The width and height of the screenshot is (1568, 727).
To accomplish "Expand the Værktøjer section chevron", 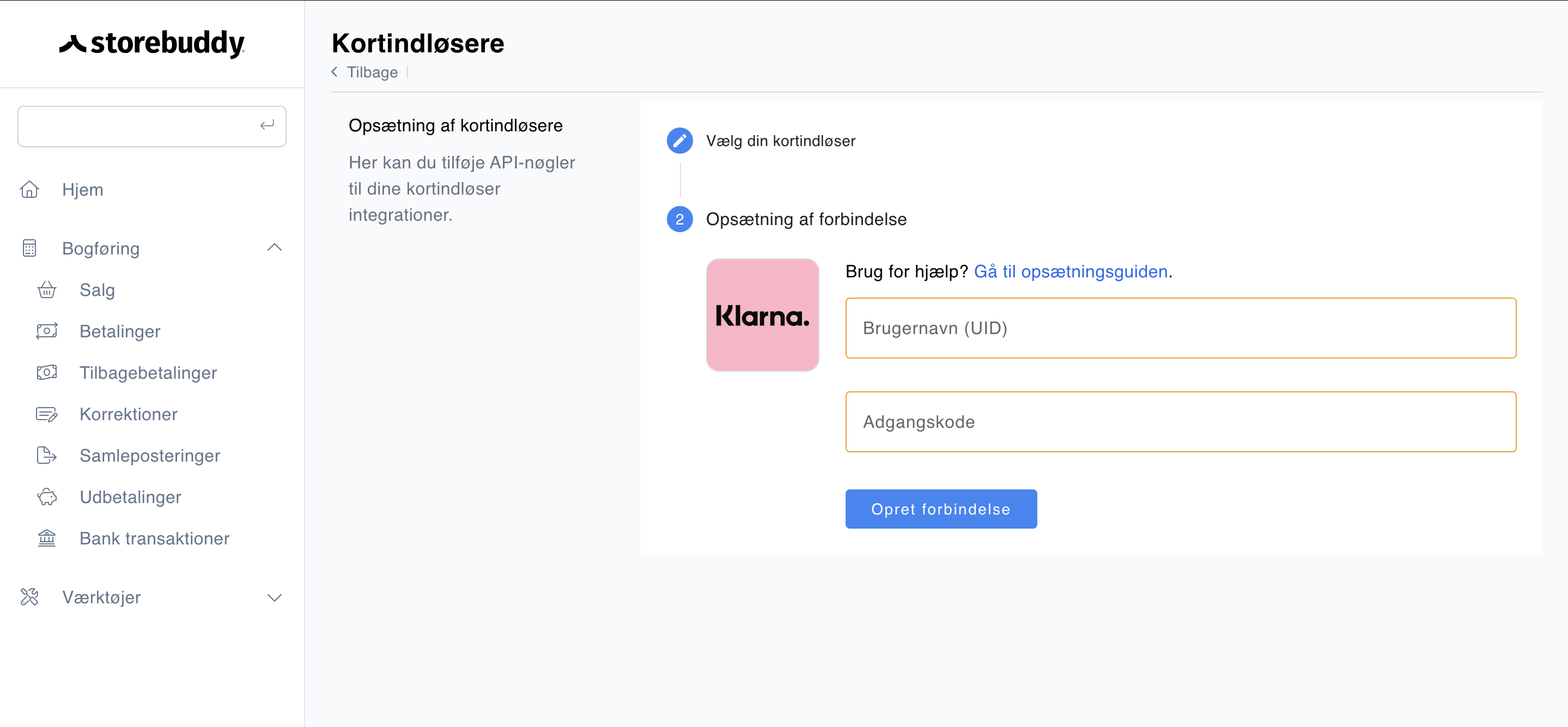I will 275,597.
